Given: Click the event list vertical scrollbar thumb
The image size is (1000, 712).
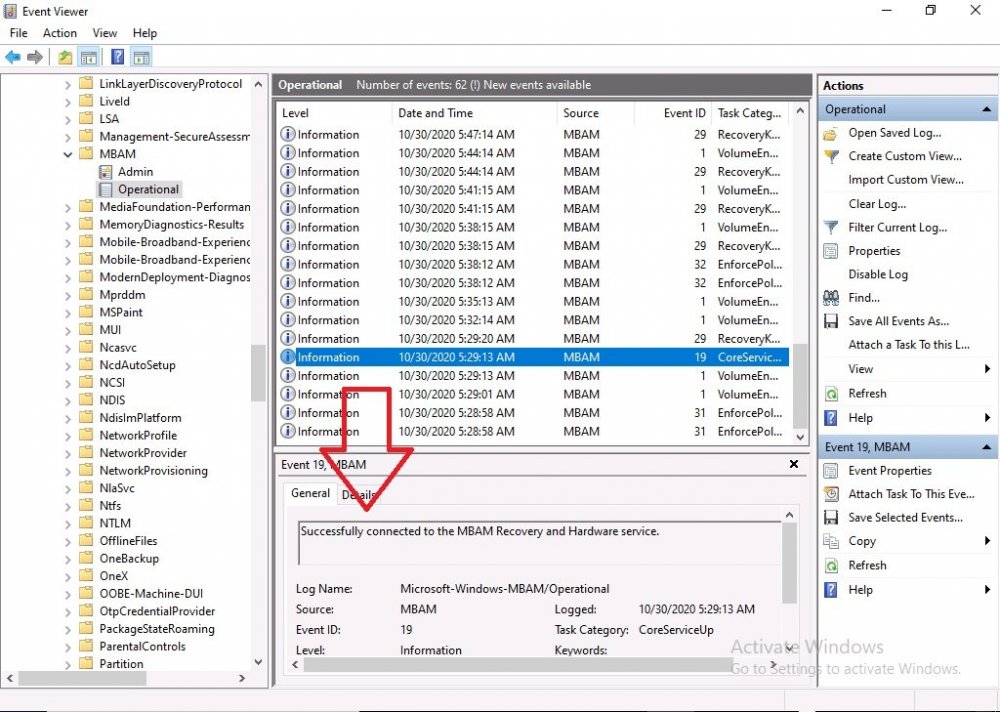Looking at the screenshot, I should [x=800, y=386].
